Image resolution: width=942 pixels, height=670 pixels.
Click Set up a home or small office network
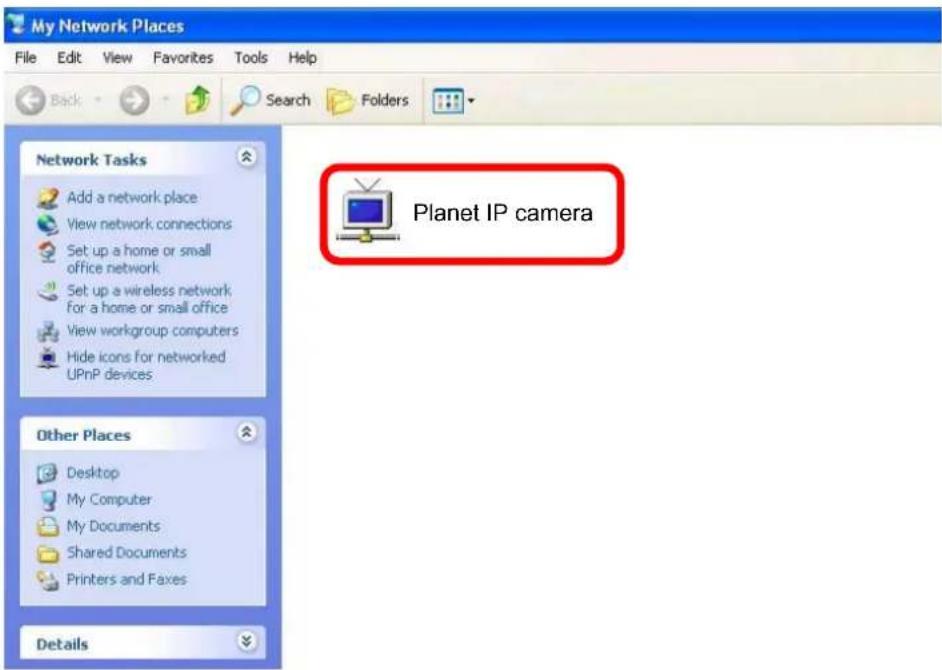click(x=139, y=259)
